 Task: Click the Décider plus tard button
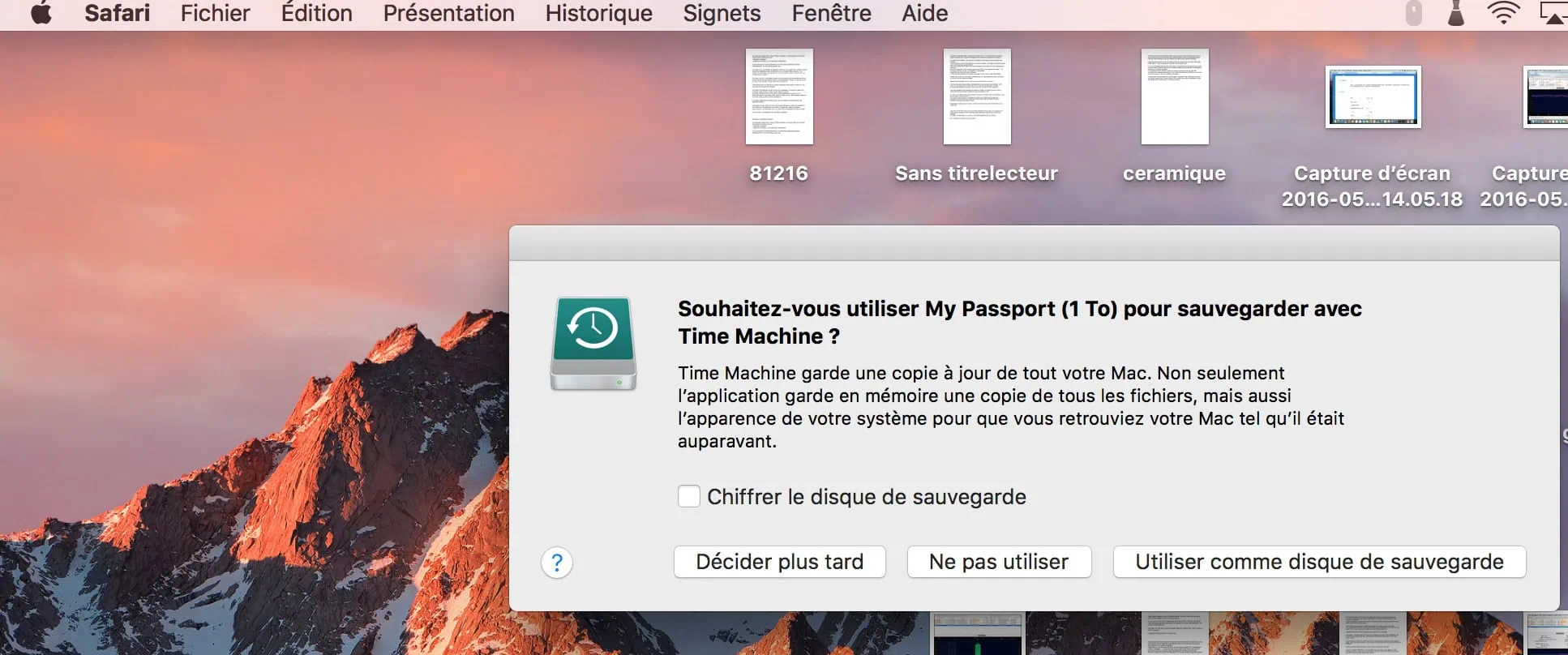pyautogui.click(x=779, y=562)
